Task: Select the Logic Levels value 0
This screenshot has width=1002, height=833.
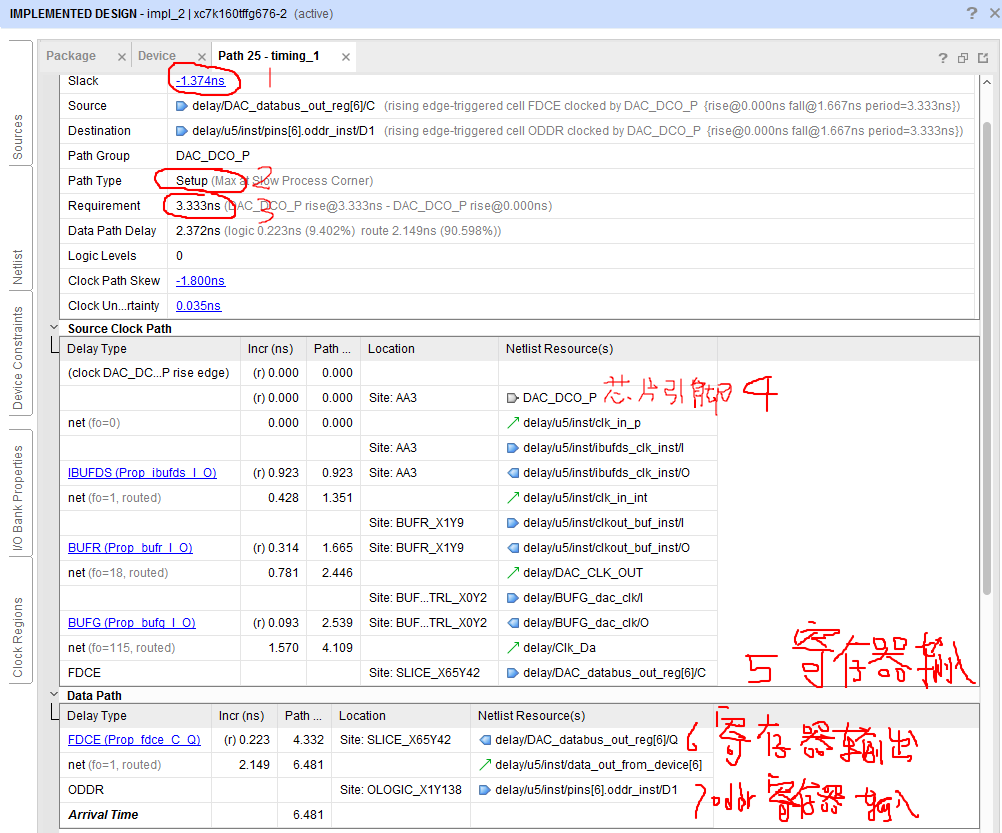Action: 180,256
